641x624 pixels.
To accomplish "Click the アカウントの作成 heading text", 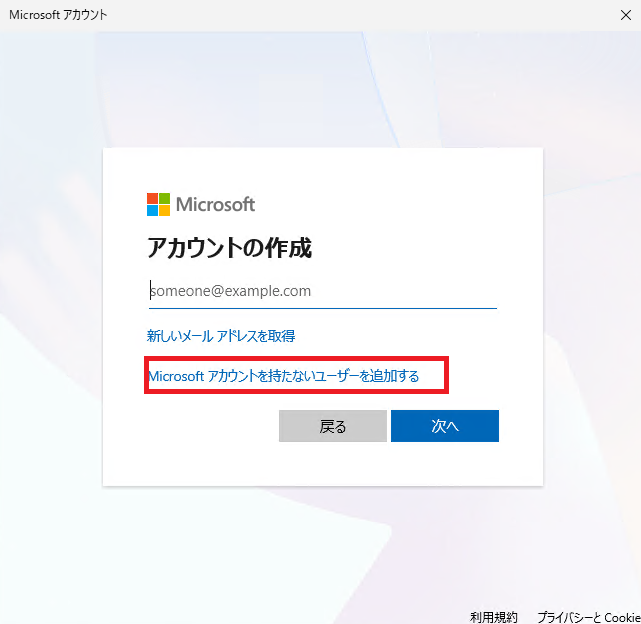I will 229,248.
